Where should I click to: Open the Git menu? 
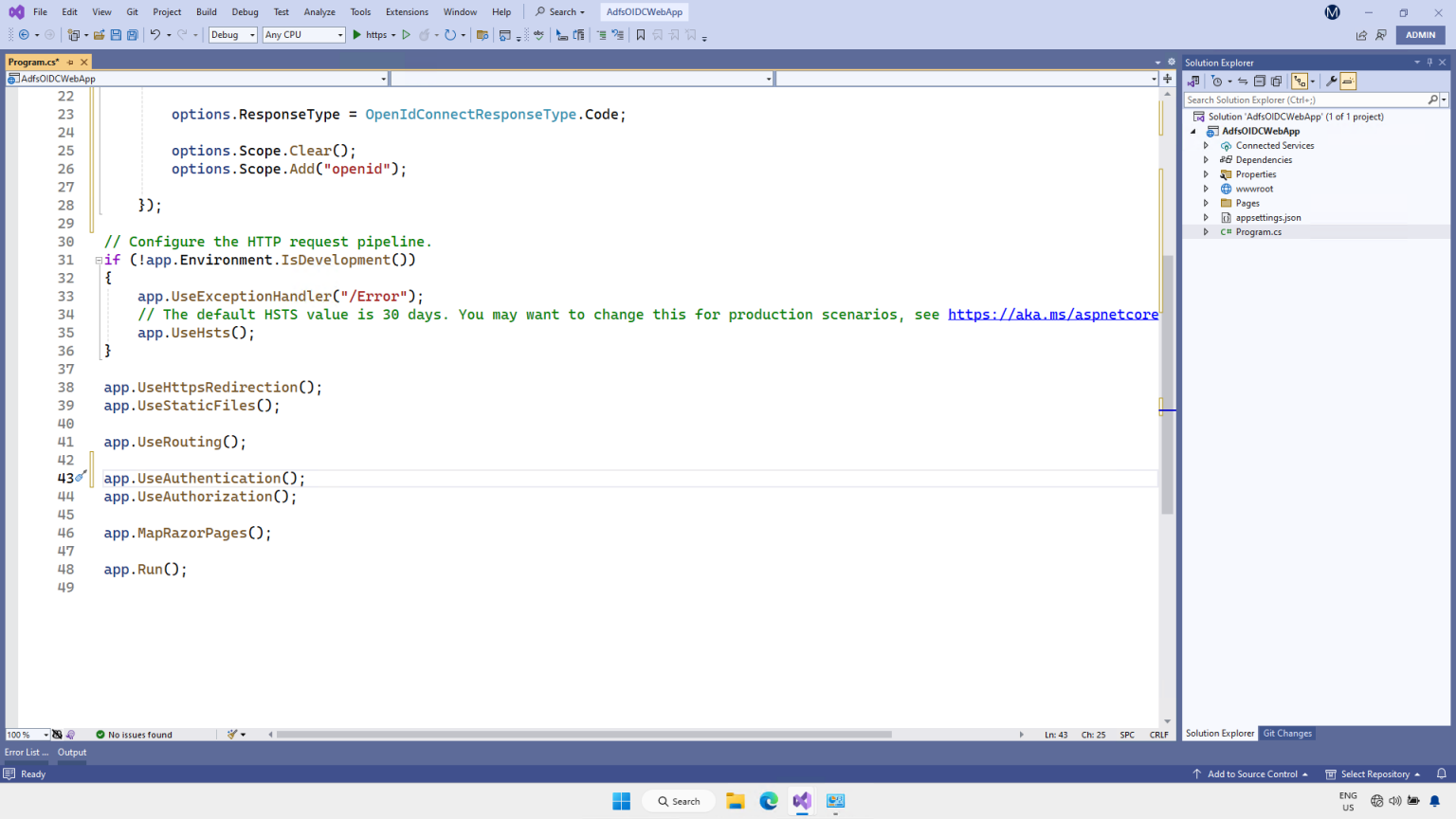coord(132,11)
